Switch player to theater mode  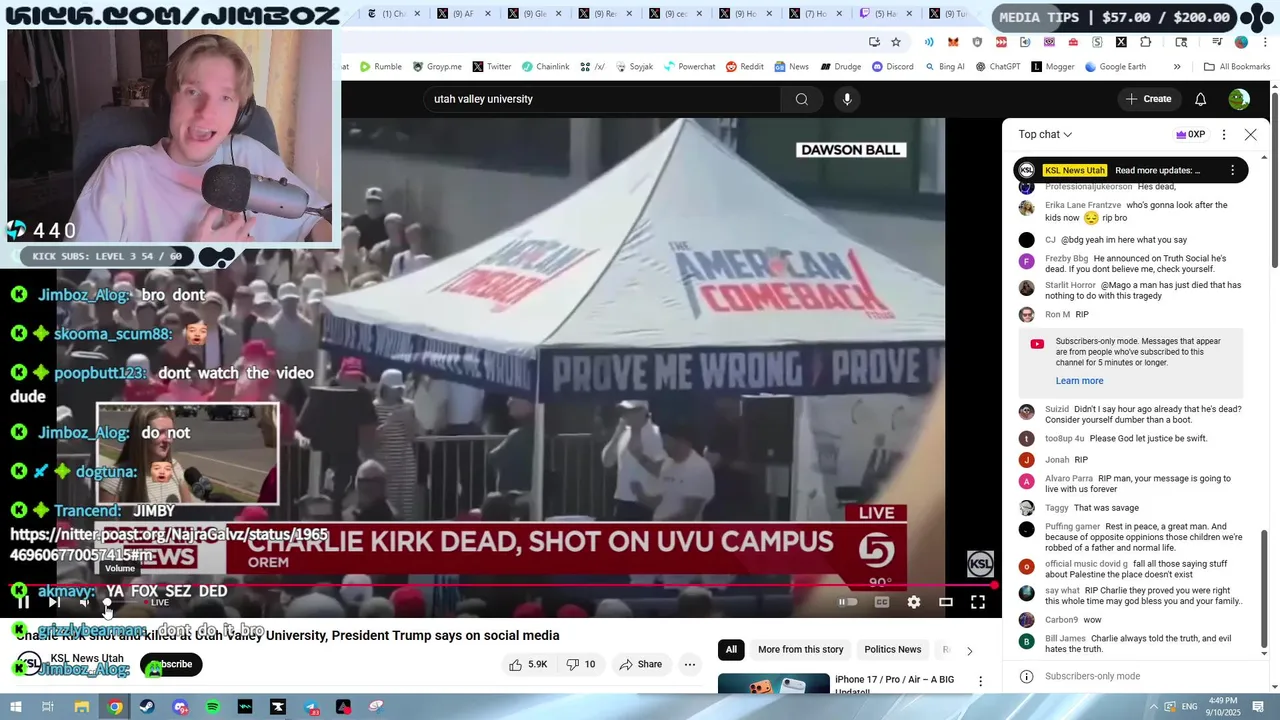(x=946, y=602)
